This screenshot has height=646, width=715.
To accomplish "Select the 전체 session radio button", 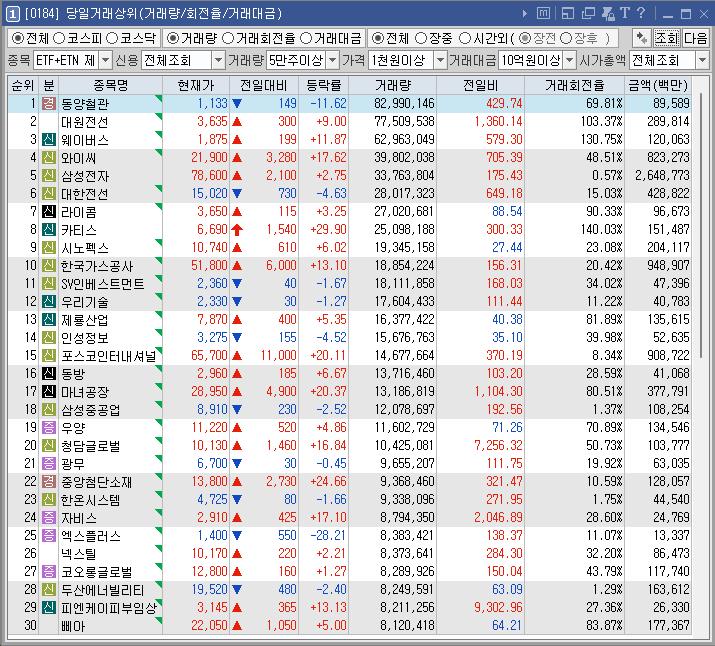I will pyautogui.click(x=377, y=38).
